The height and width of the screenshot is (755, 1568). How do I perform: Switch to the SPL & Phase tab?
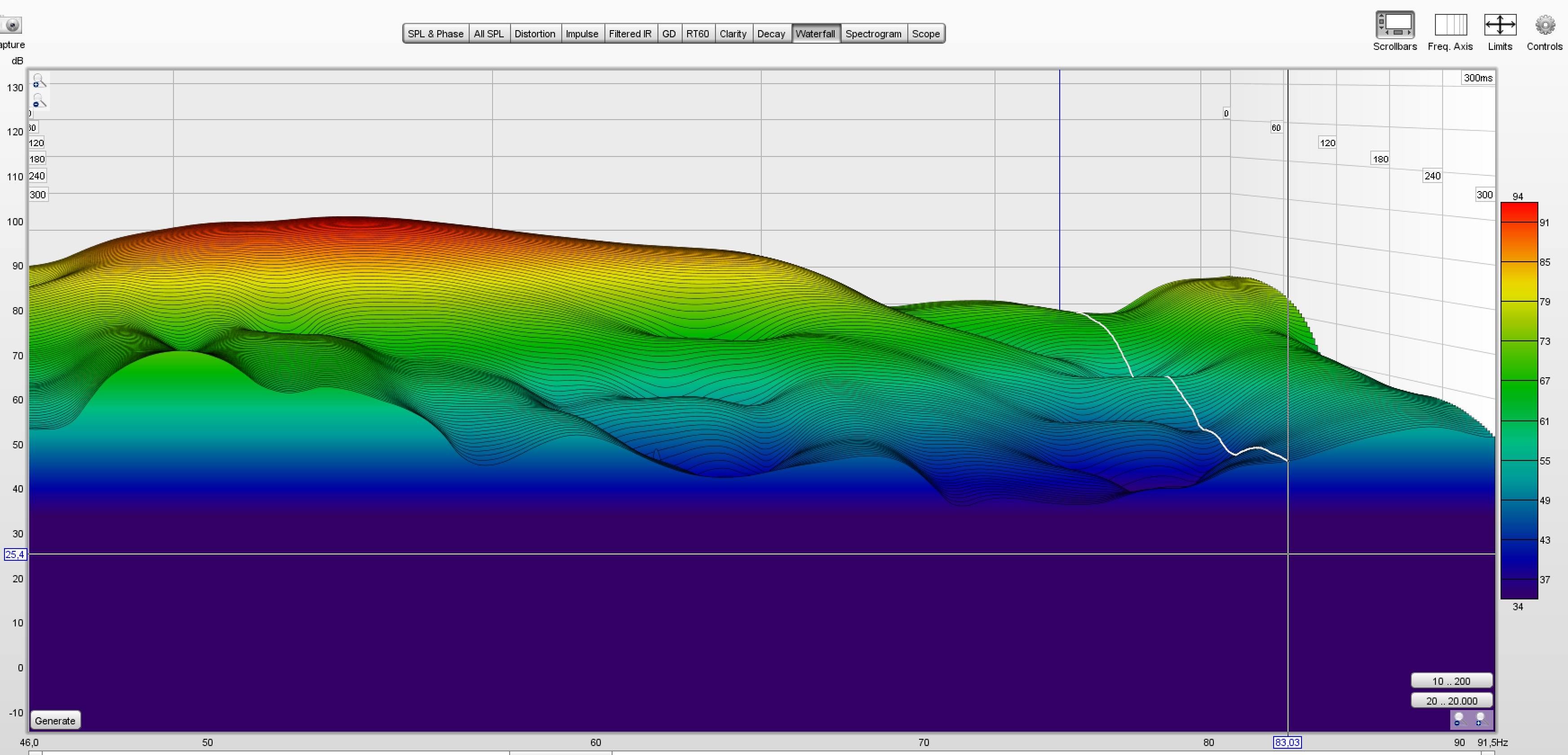pyautogui.click(x=435, y=33)
